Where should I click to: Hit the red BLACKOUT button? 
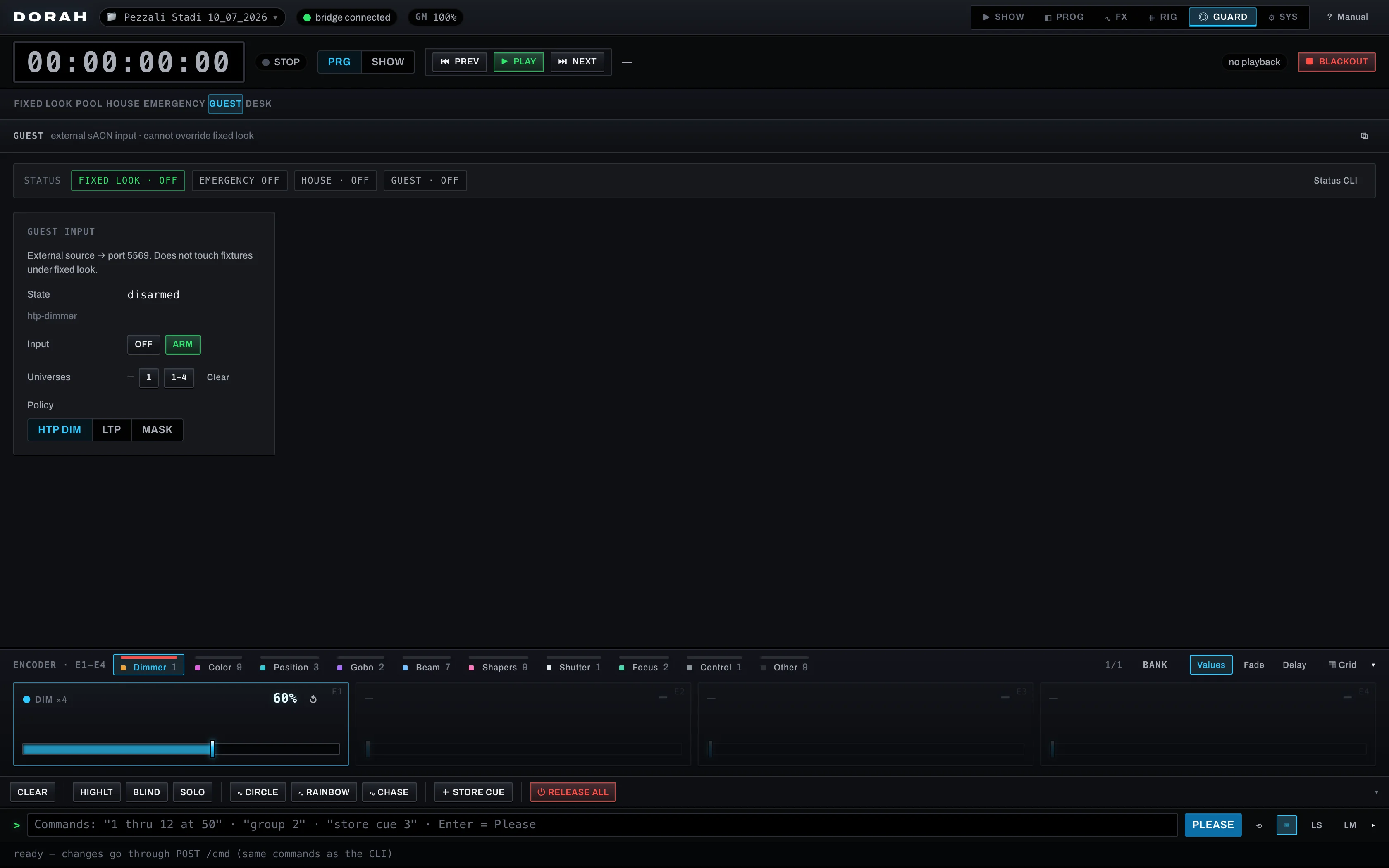coord(1336,62)
